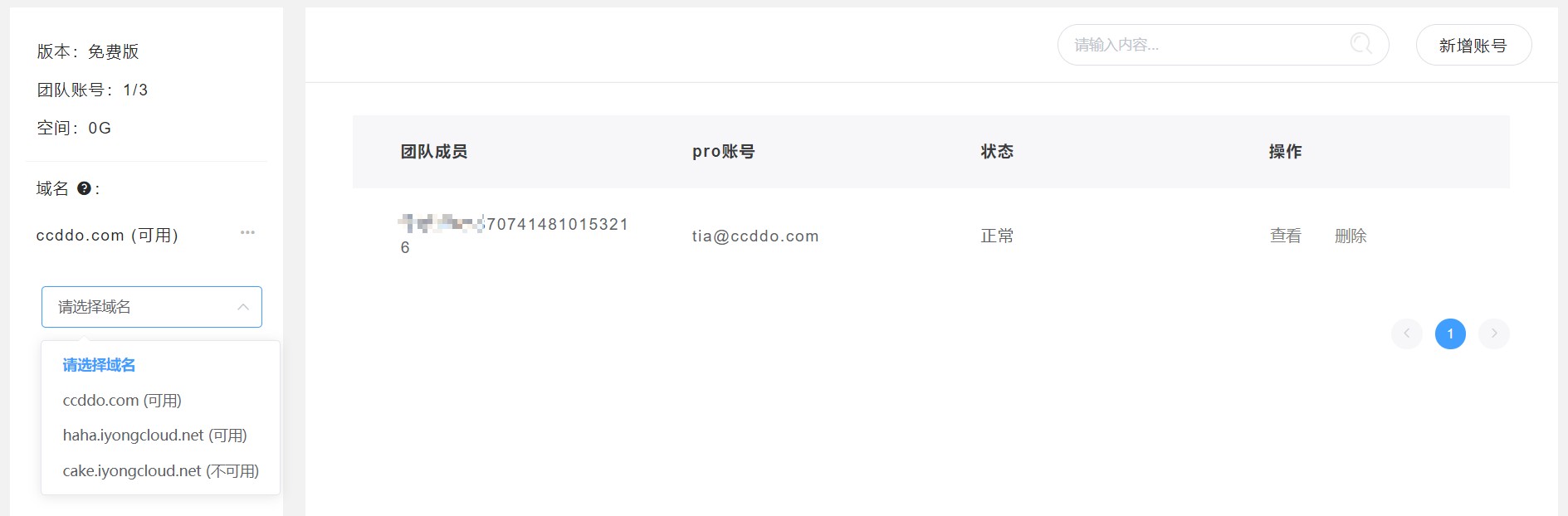Go to previous page arrow
This screenshot has height=516, width=1568.
click(1406, 333)
